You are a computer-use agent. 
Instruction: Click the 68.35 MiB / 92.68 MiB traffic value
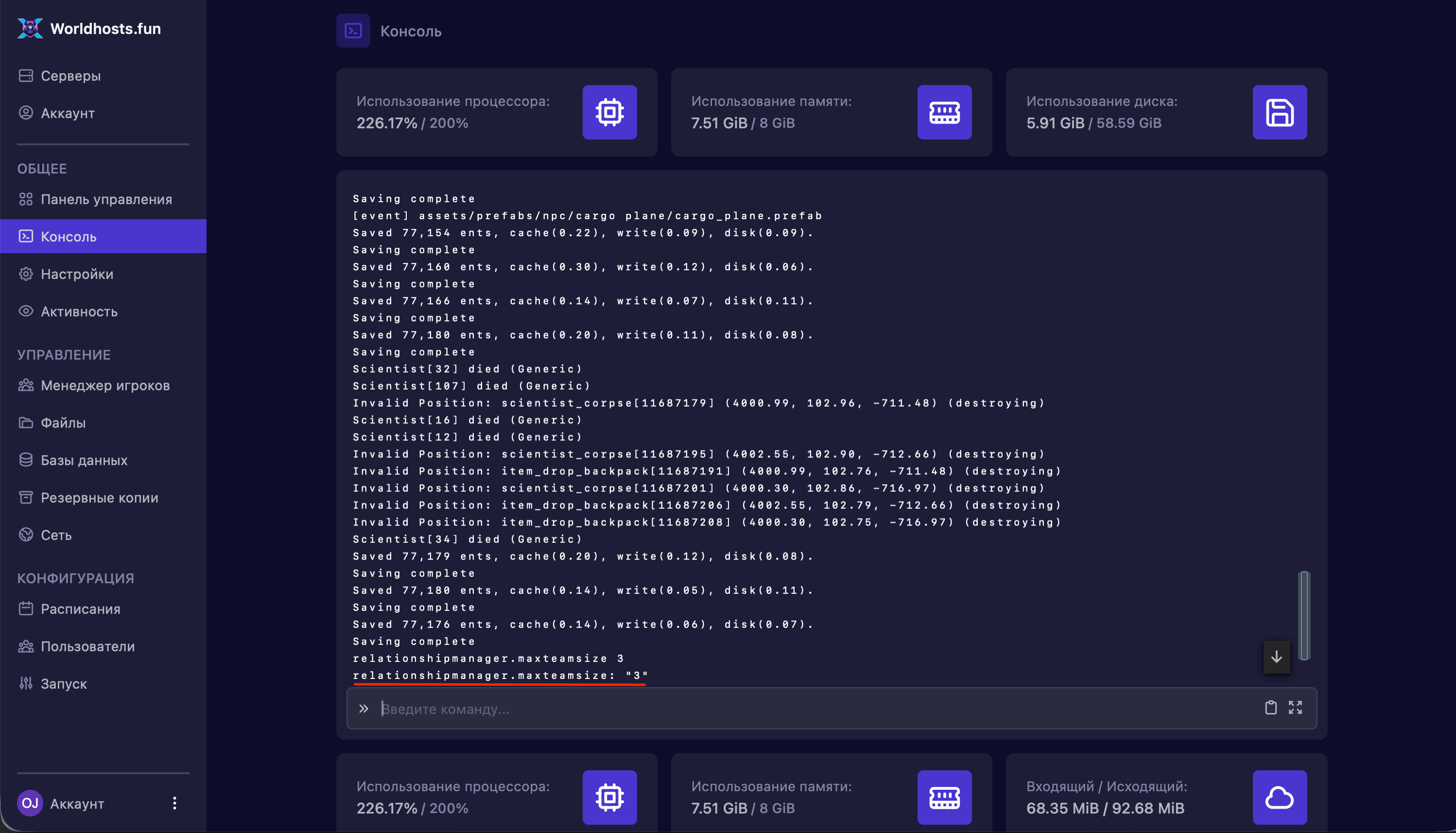click(1105, 808)
